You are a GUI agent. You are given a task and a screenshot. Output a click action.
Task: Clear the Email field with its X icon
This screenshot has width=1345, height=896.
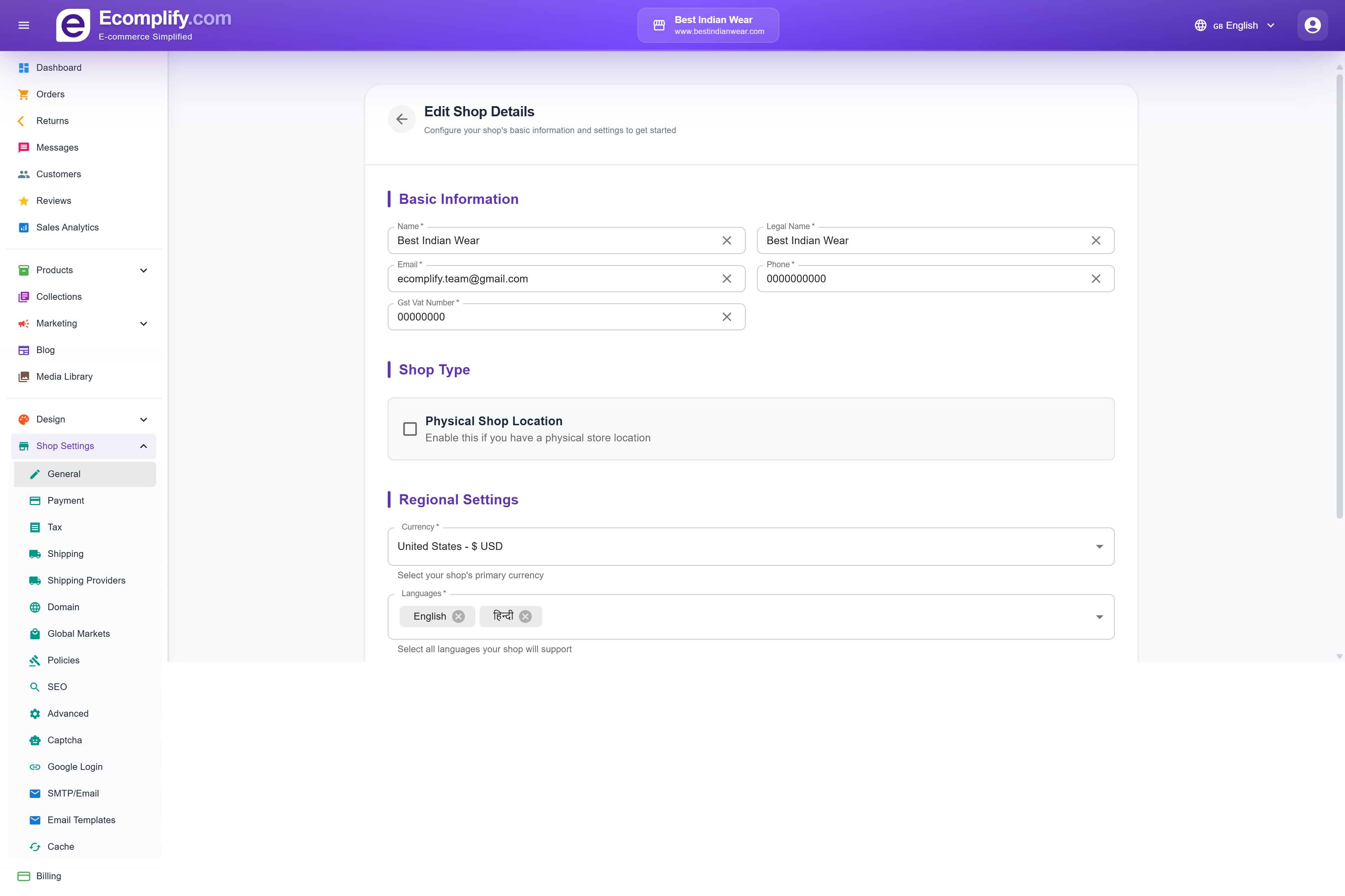coord(727,279)
